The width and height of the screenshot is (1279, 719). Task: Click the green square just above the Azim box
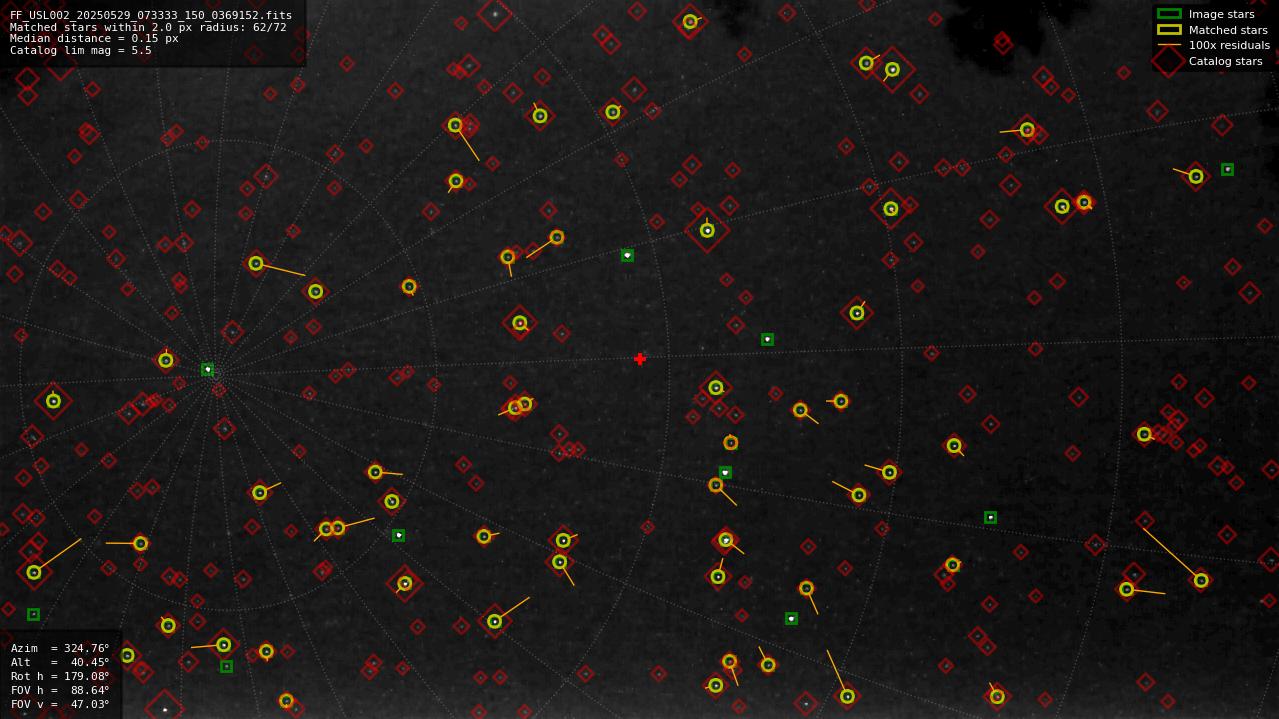tap(33, 614)
